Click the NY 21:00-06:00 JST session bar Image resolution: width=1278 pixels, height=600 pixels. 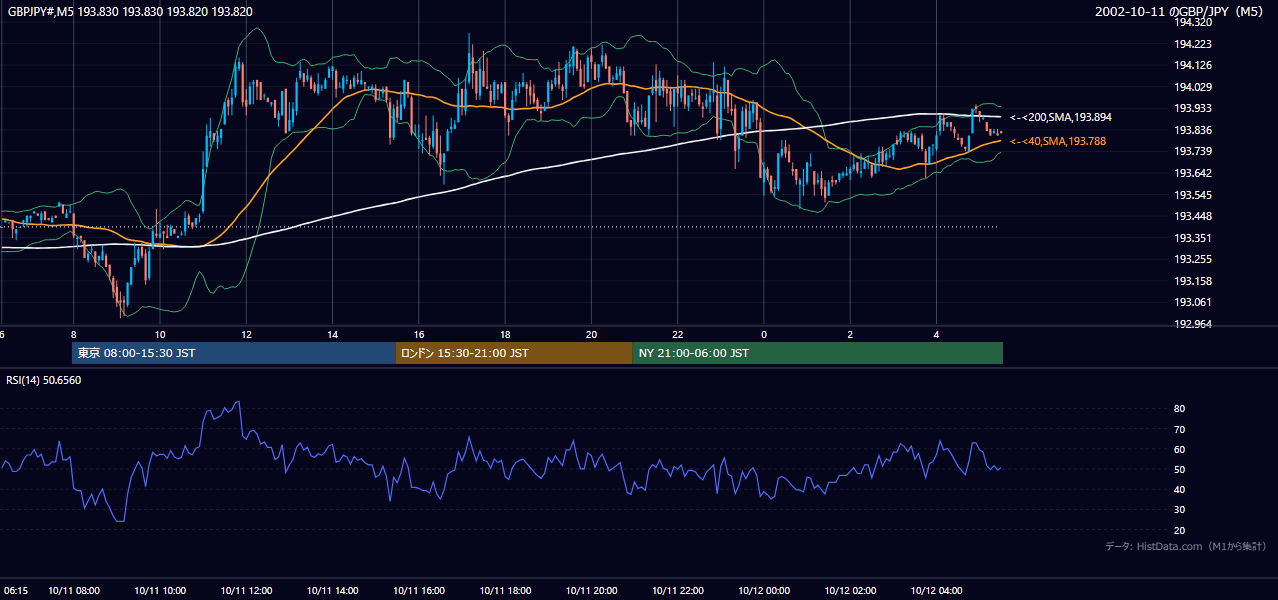pyautogui.click(x=817, y=353)
